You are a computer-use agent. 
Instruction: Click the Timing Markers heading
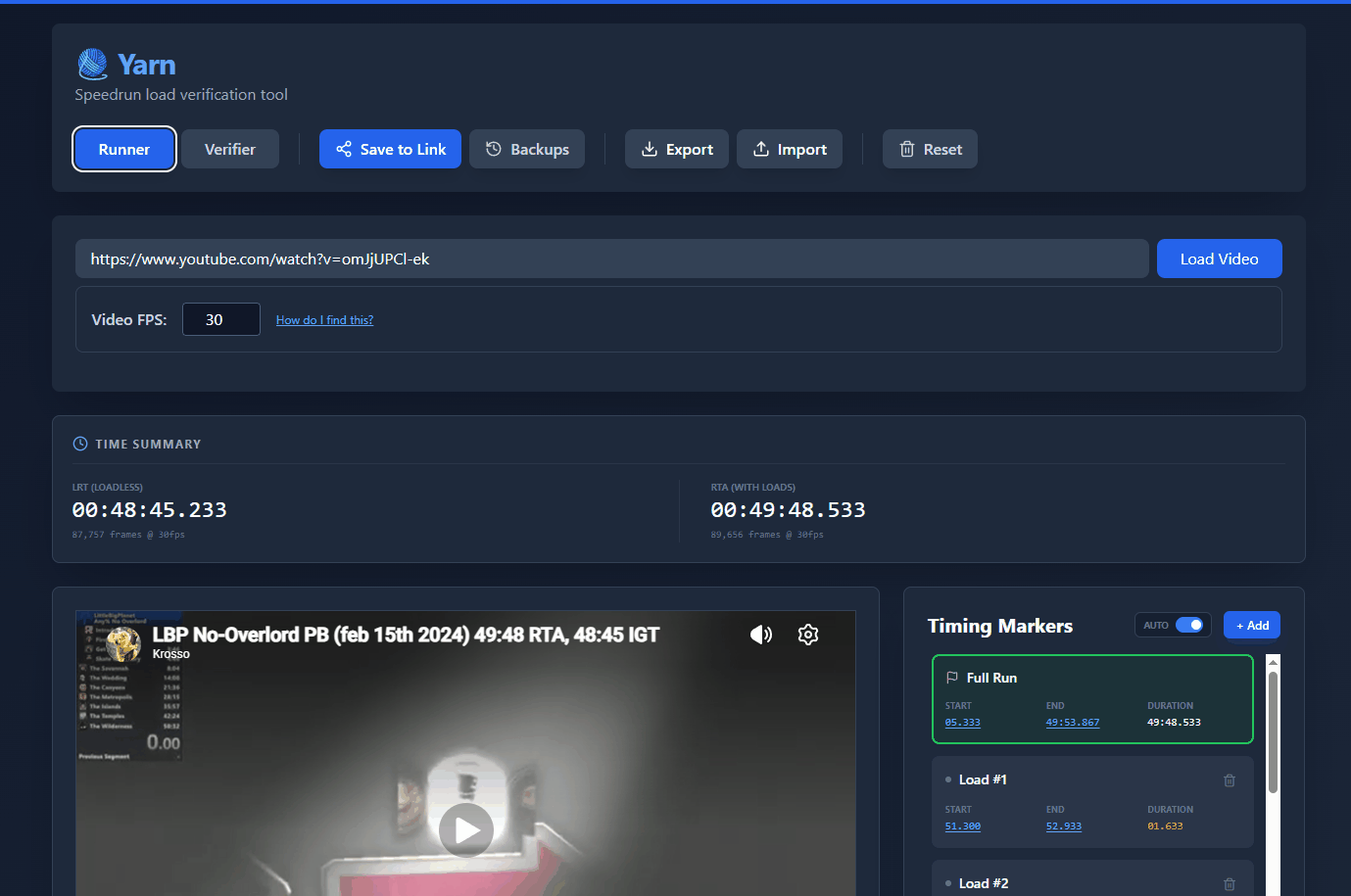tap(1000, 626)
